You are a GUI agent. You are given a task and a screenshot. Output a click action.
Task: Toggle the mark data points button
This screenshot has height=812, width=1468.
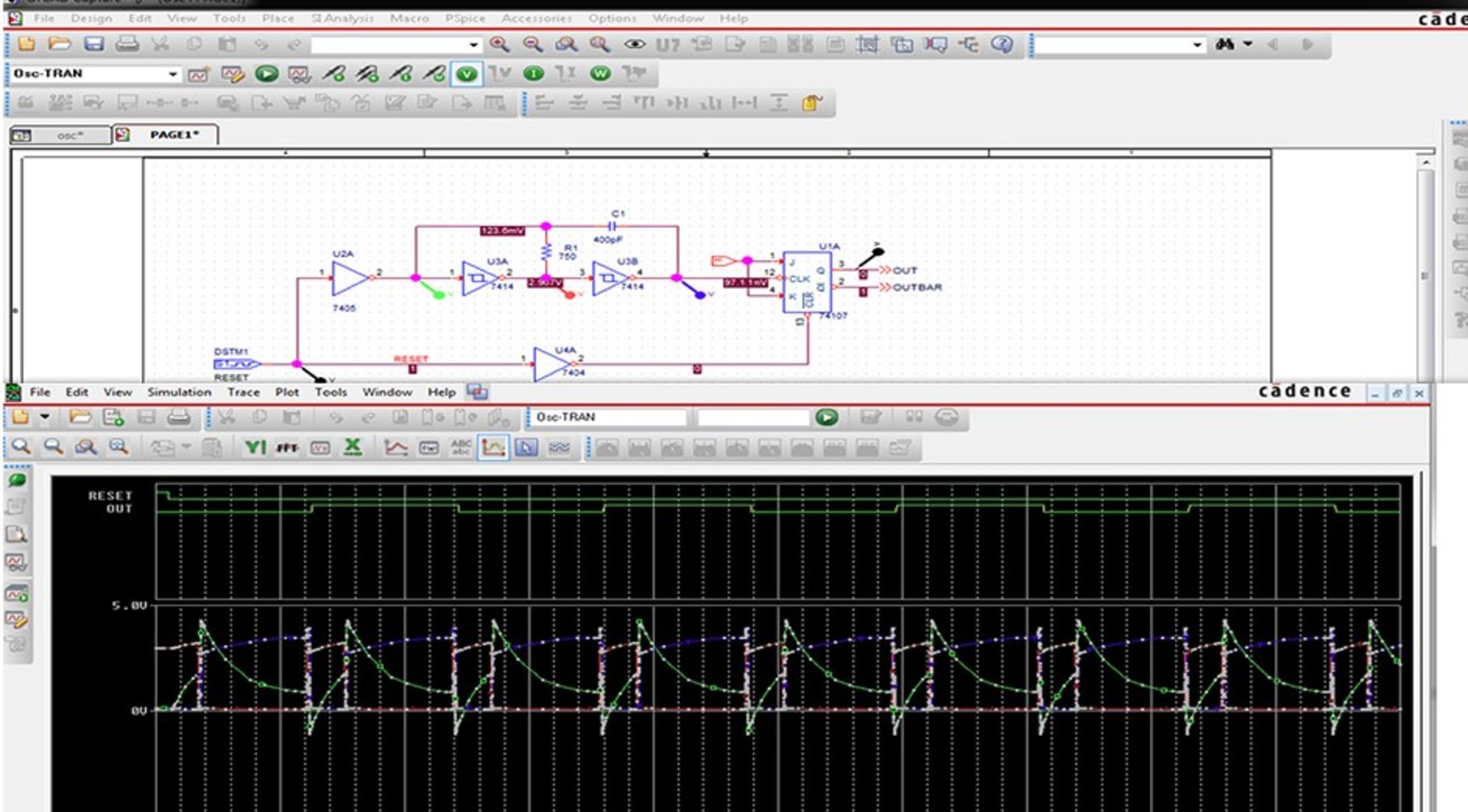pyautogui.click(x=493, y=447)
